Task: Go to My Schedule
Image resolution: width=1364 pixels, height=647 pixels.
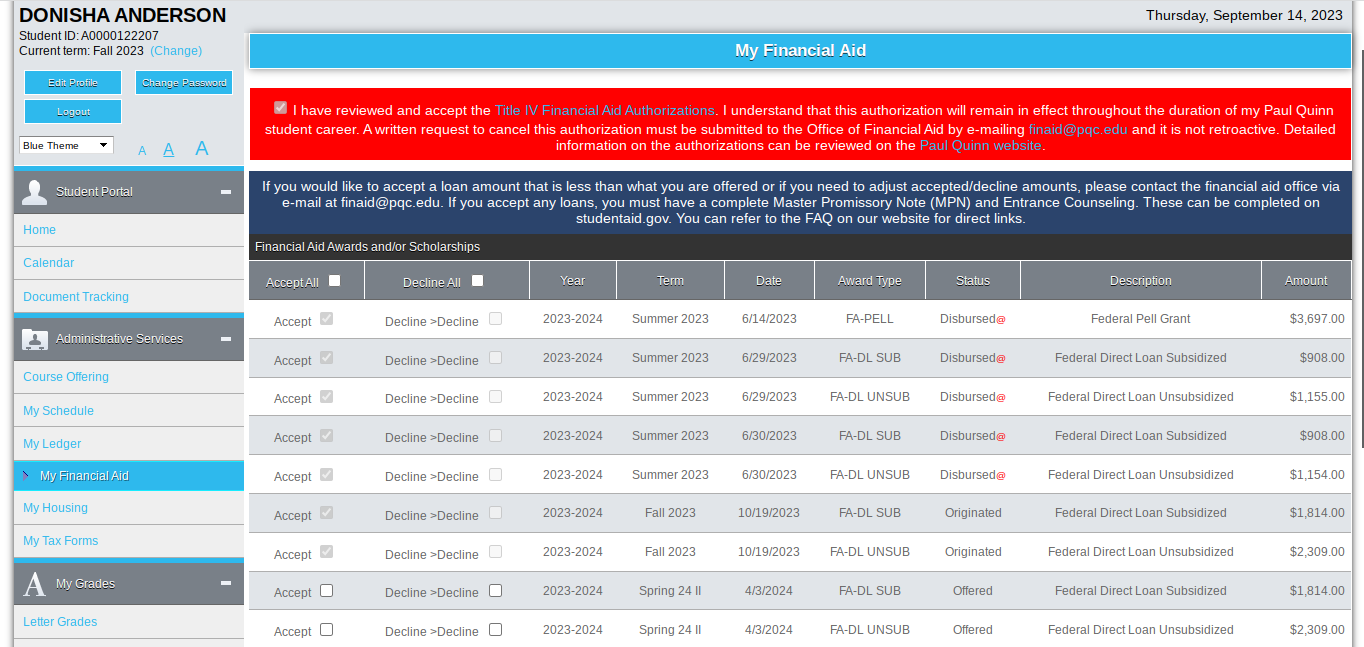Action: click(58, 411)
